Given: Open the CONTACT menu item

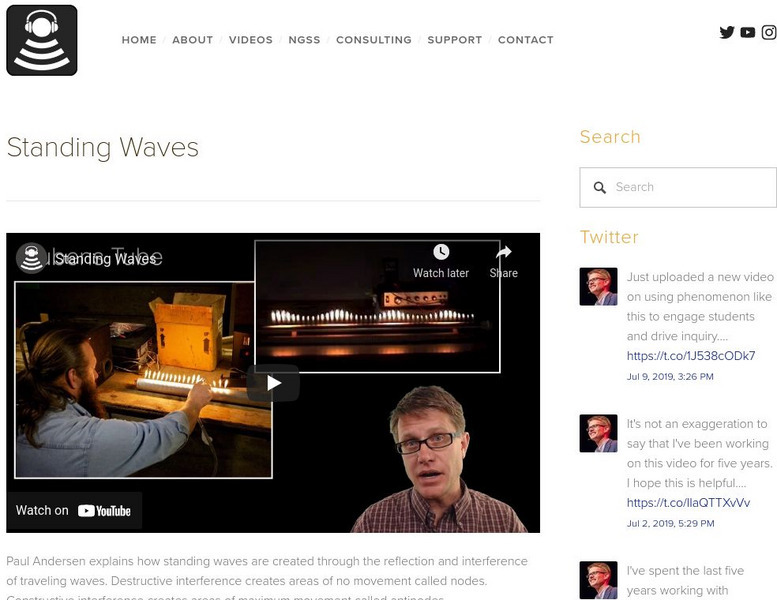Looking at the screenshot, I should pos(526,40).
